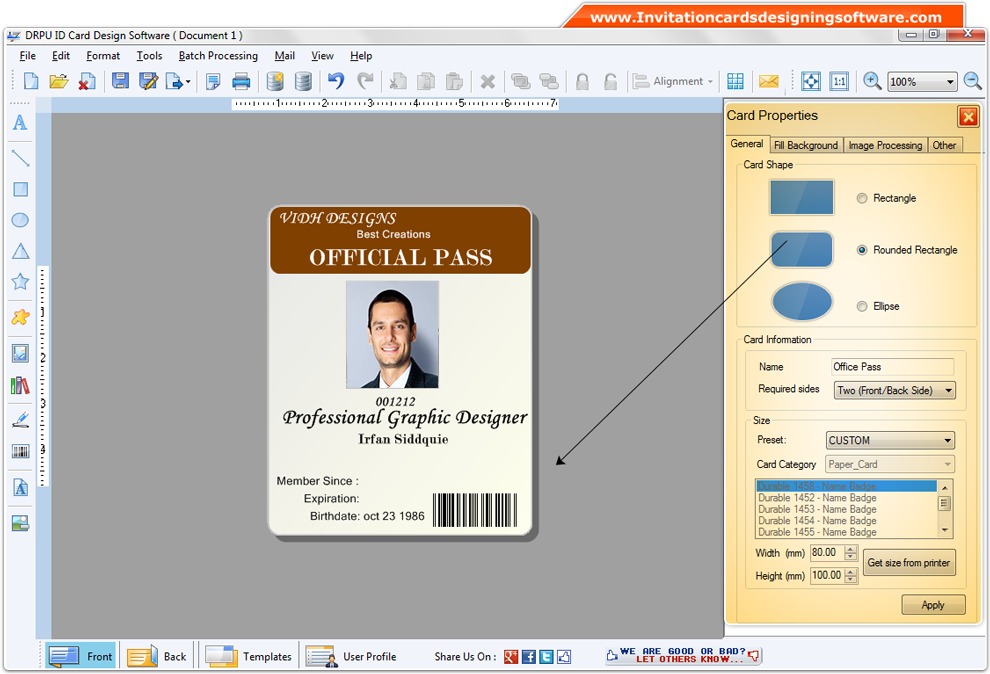Select the Rounded Rectangle radio option
The width and height of the screenshot is (990, 674).
tap(862, 250)
